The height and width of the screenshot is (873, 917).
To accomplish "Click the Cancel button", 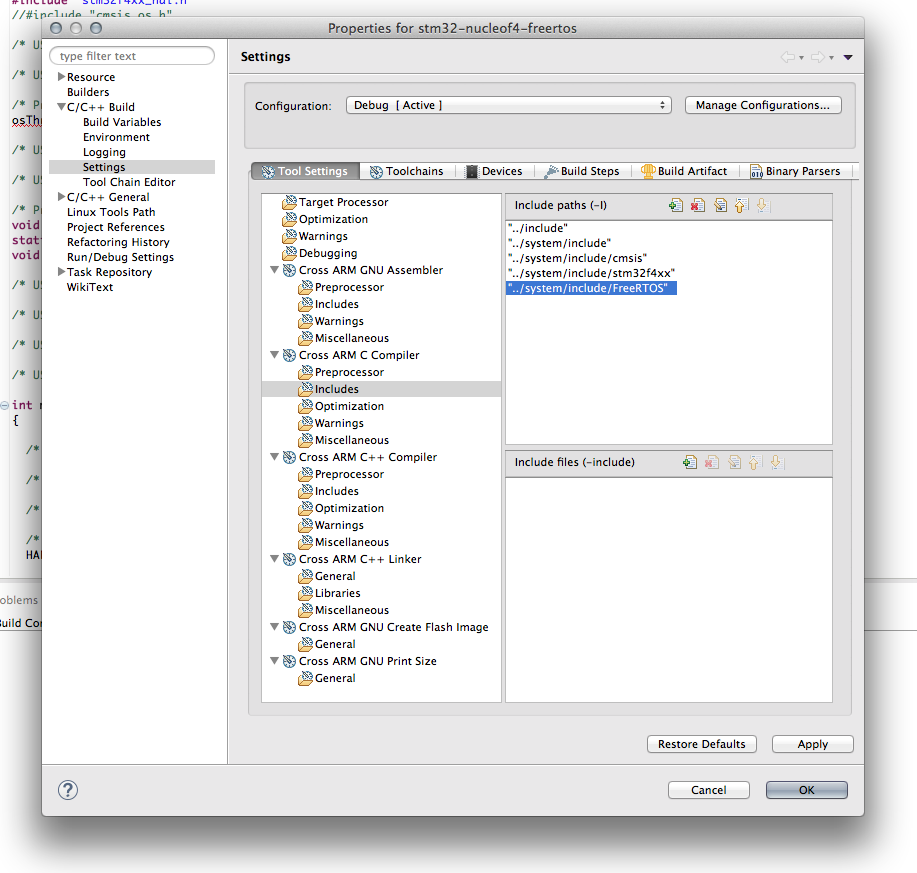I will pos(709,790).
